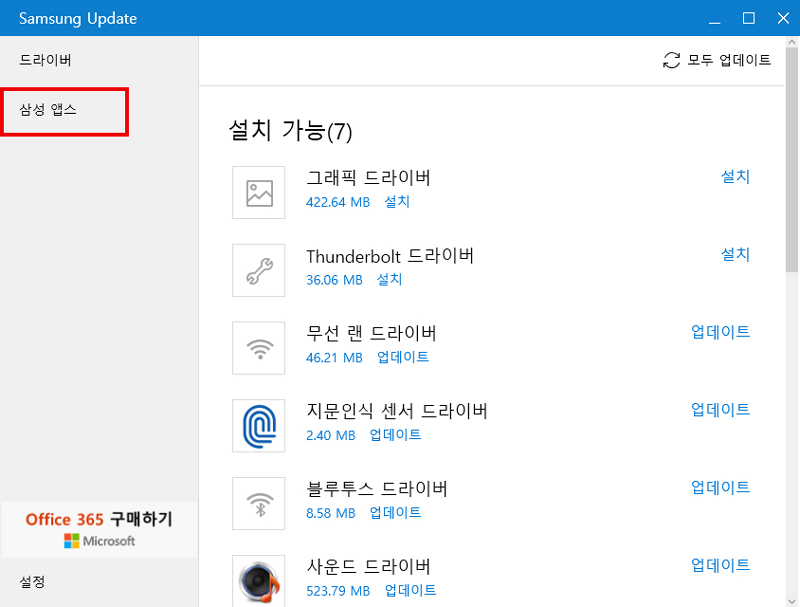
Task: Click the 46.21 MB size text
Action: coord(334,358)
